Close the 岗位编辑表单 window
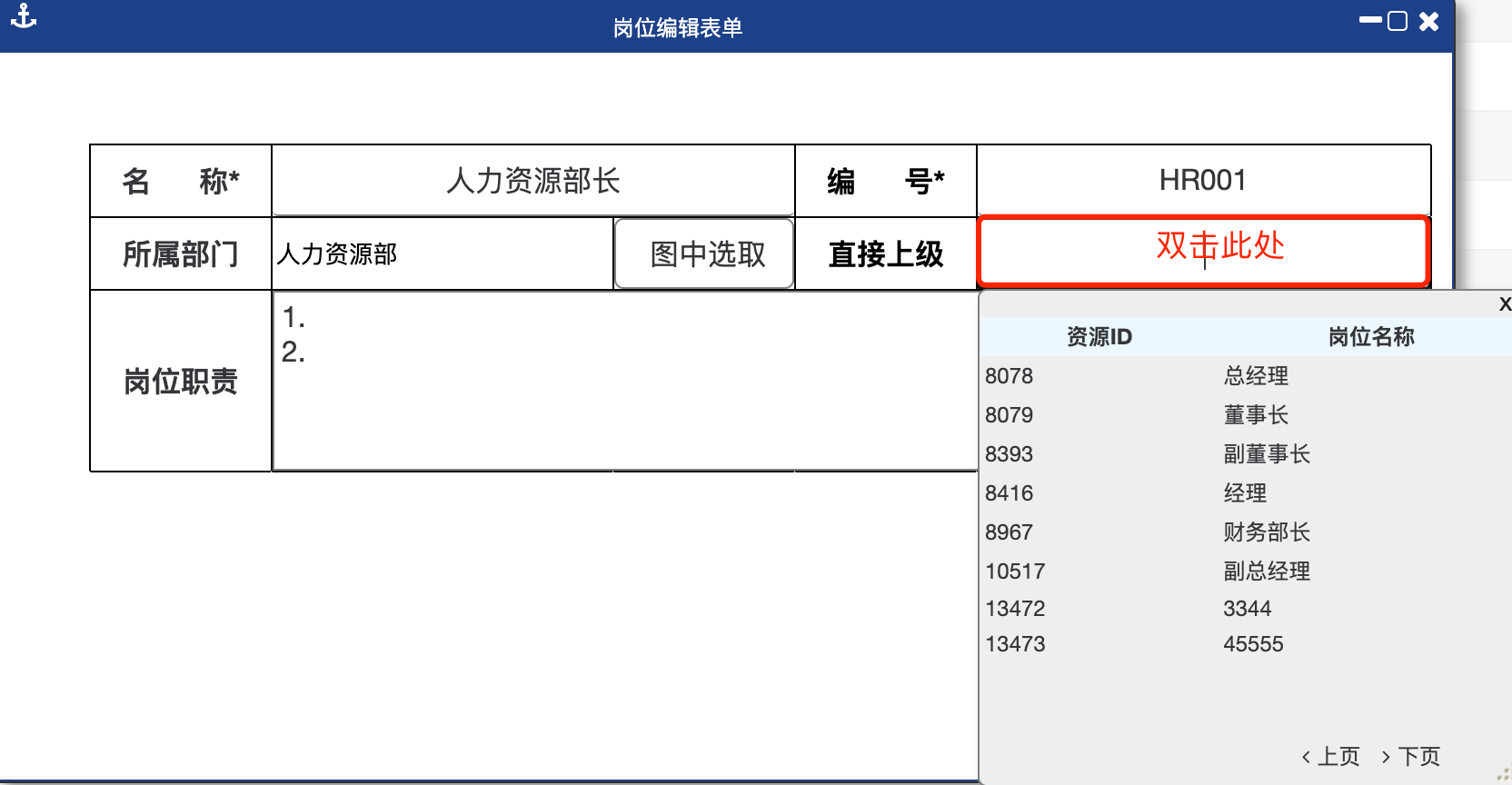Screen dimensions: 1512x785 (1428, 21)
